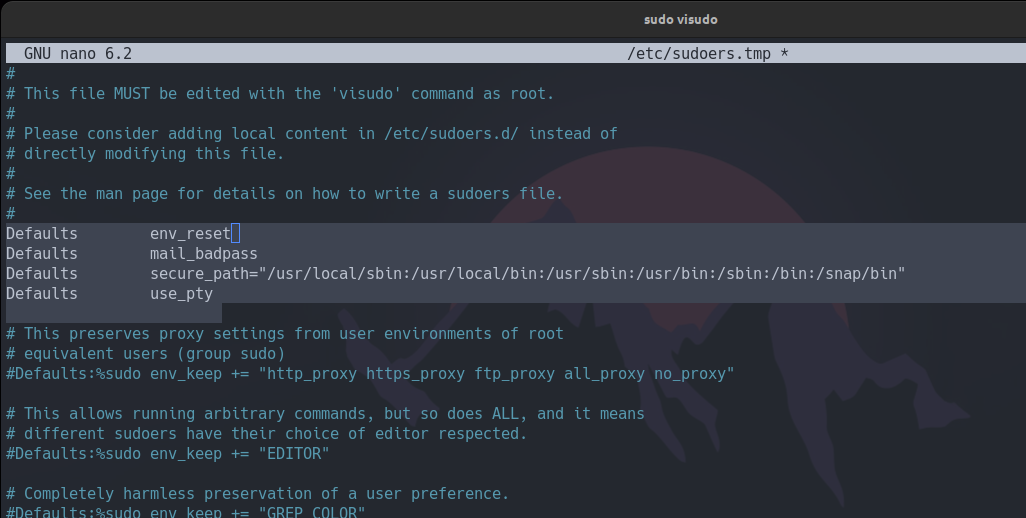Place cursor on 'mail_badpass' option
The image size is (1026, 518).
pyautogui.click(x=204, y=254)
